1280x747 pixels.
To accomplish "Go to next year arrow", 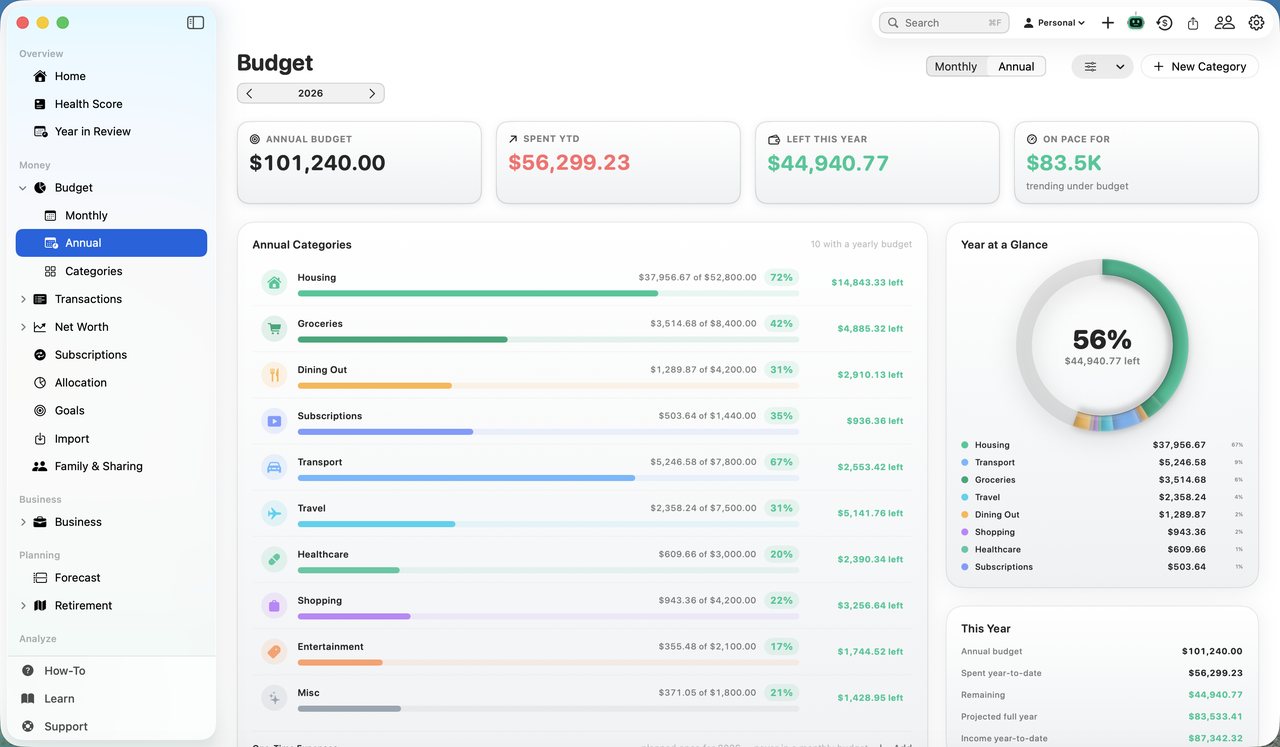I will pos(372,93).
